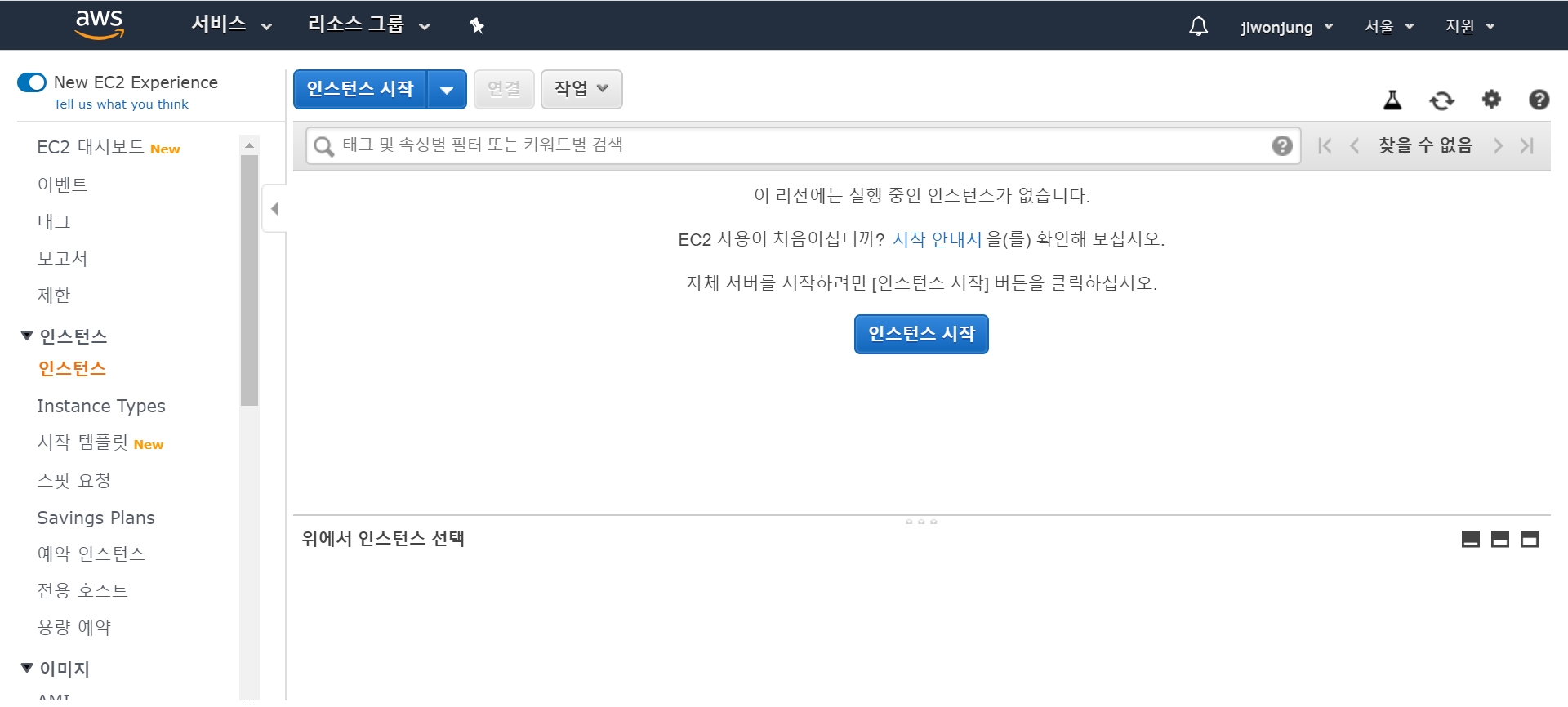Open 제한 in sidebar
Viewport: 1568px width, 707px height.
[54, 295]
